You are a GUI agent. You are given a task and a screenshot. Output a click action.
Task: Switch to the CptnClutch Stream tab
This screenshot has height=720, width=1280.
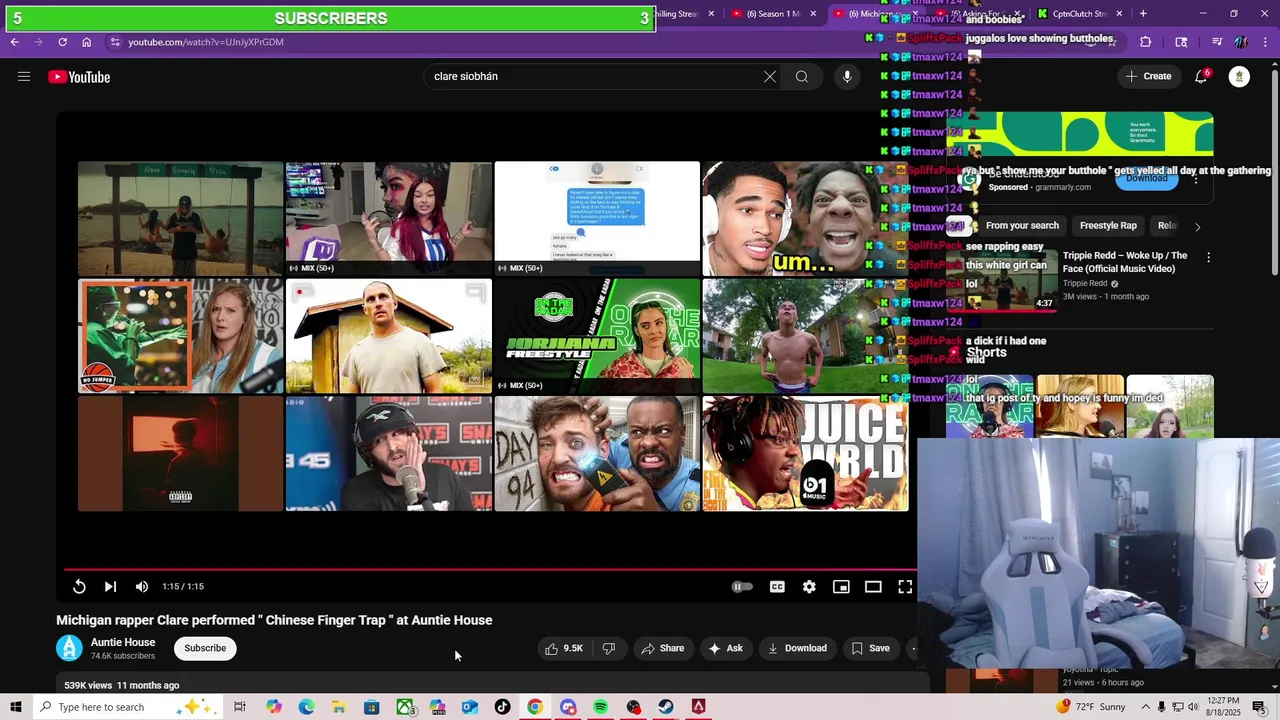[1078, 14]
